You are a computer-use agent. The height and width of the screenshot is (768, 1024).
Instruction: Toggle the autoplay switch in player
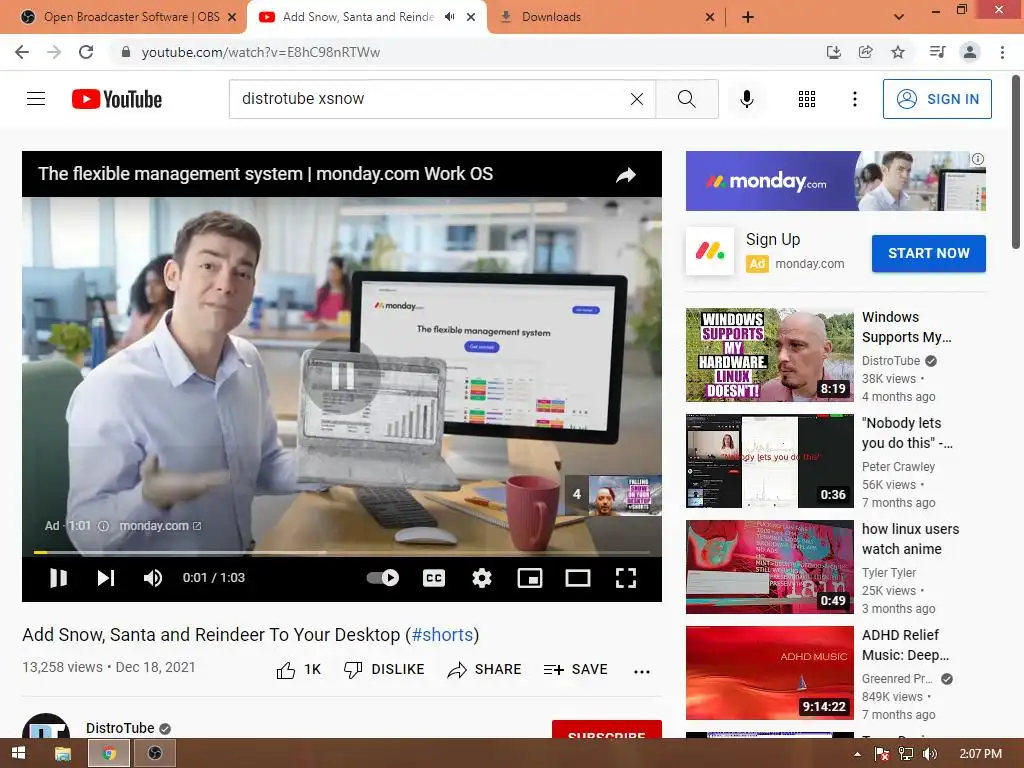coord(383,577)
